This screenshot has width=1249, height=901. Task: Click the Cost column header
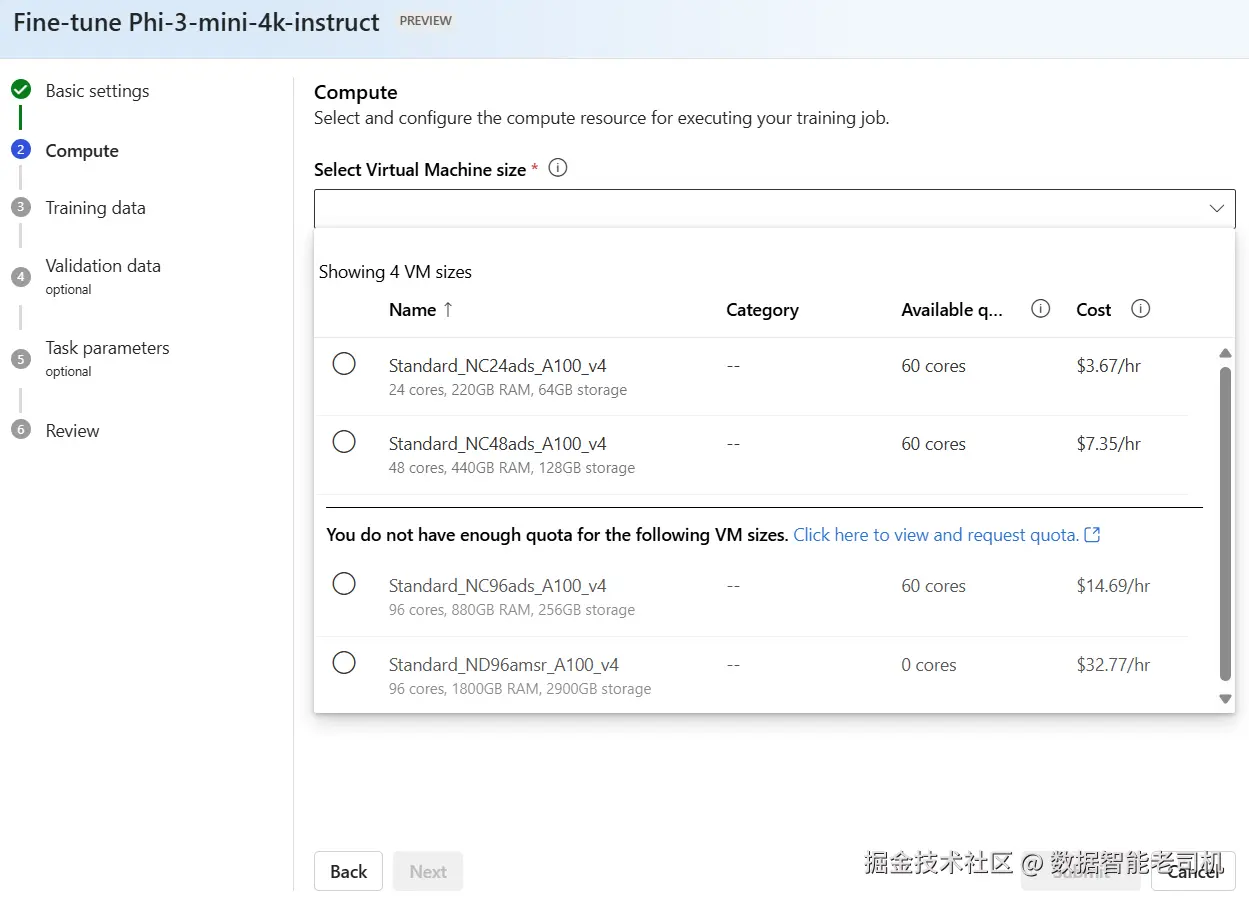tap(1094, 310)
